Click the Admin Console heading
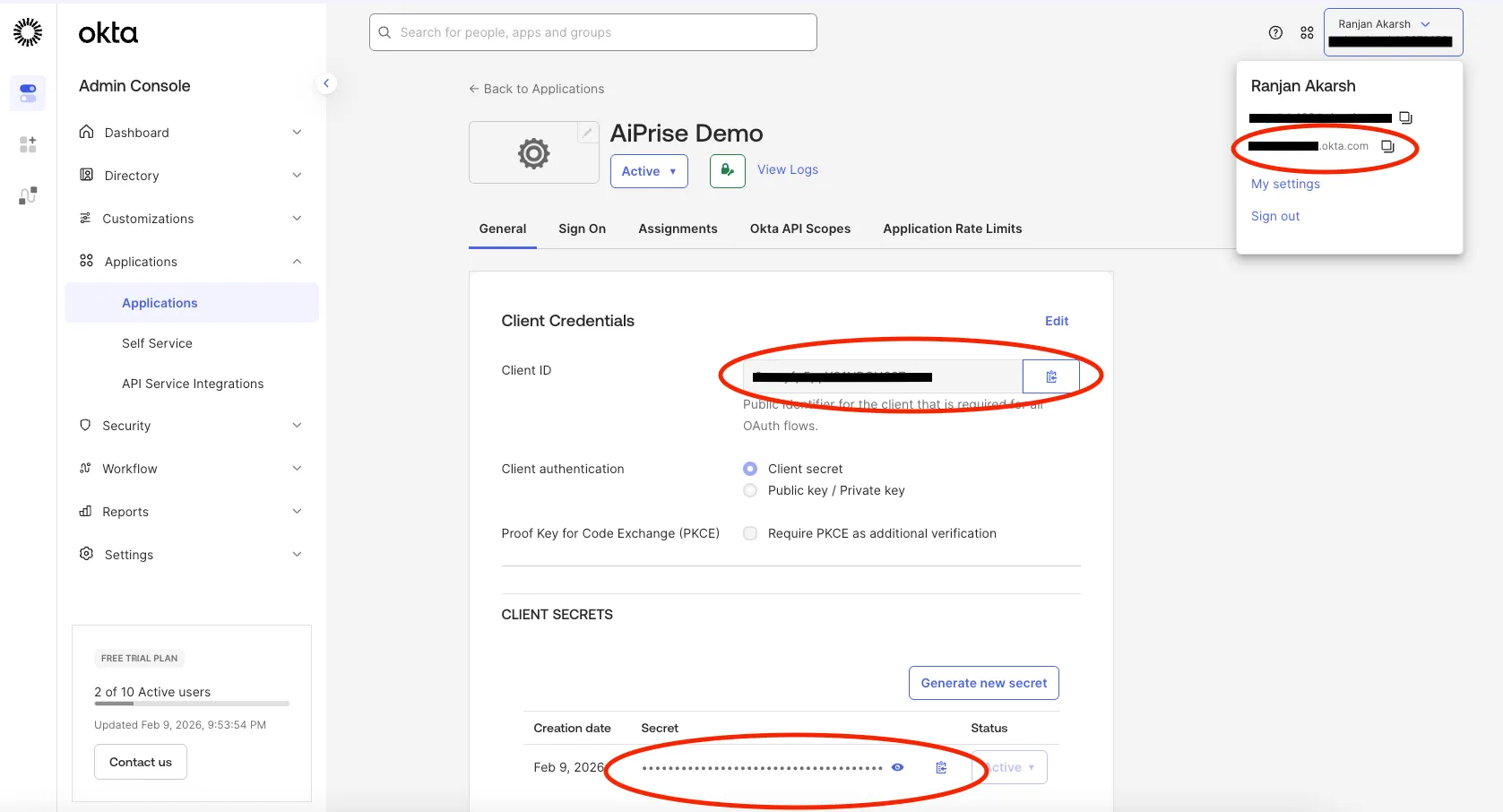The height and width of the screenshot is (812, 1503). click(134, 86)
